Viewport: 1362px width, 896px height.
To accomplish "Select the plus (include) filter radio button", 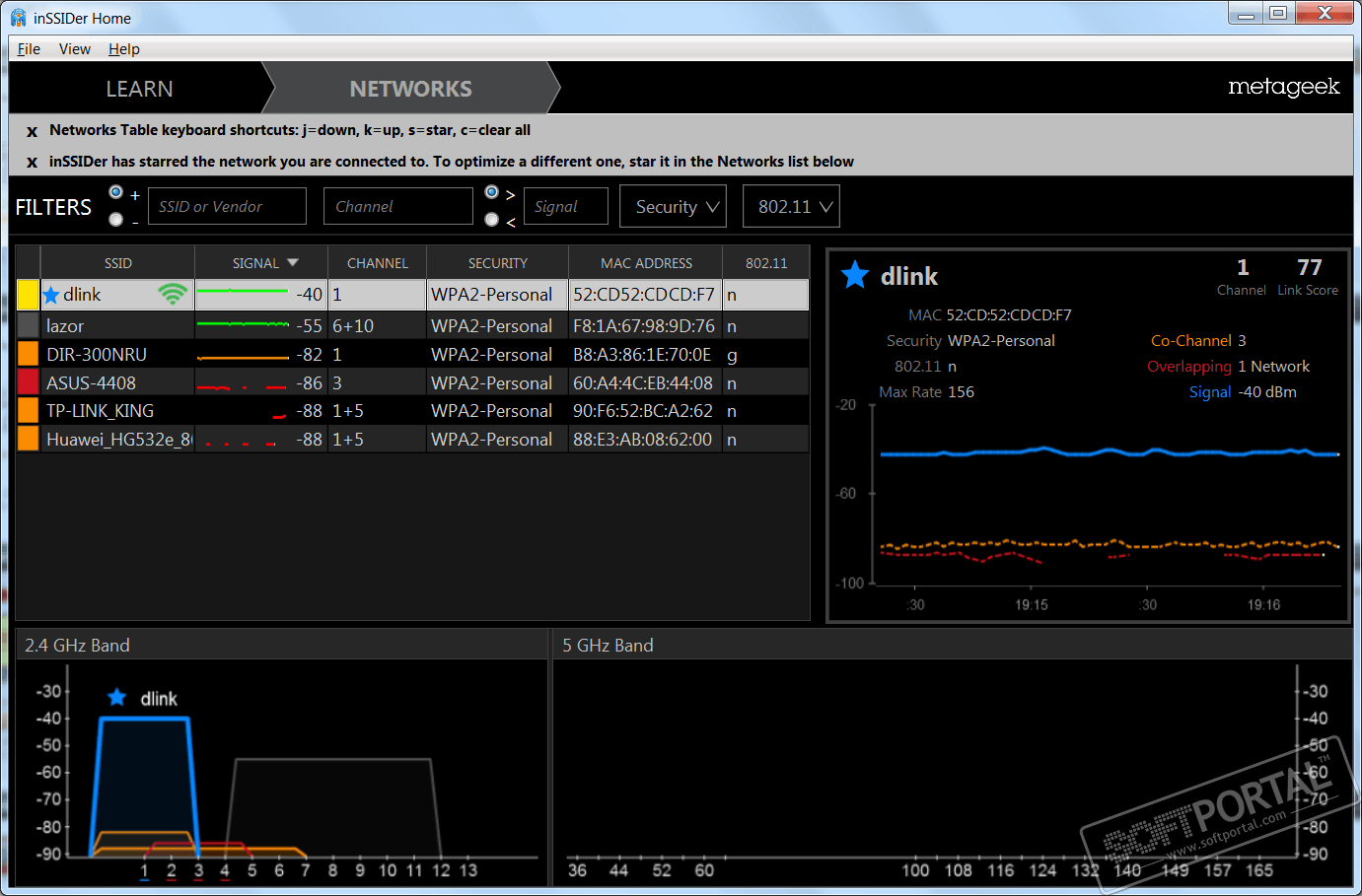I will point(116,192).
